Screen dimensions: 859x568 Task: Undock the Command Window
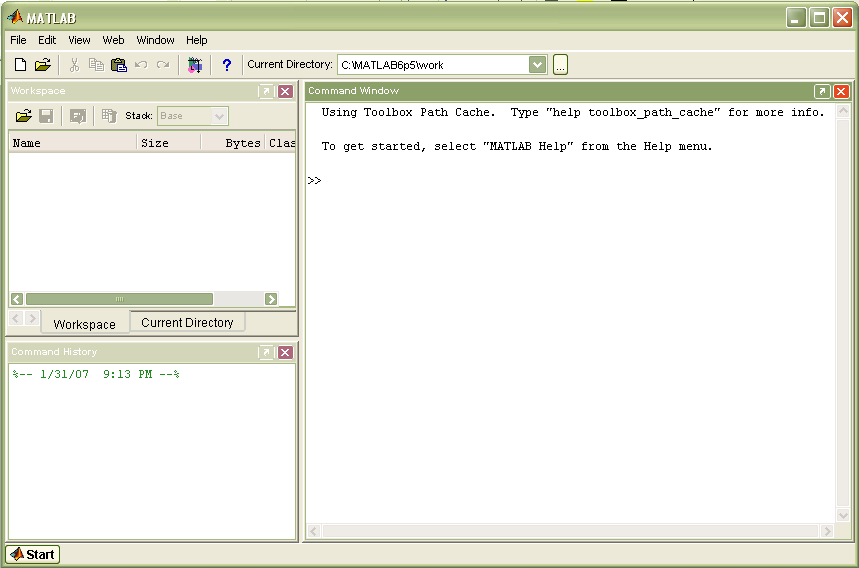(822, 91)
